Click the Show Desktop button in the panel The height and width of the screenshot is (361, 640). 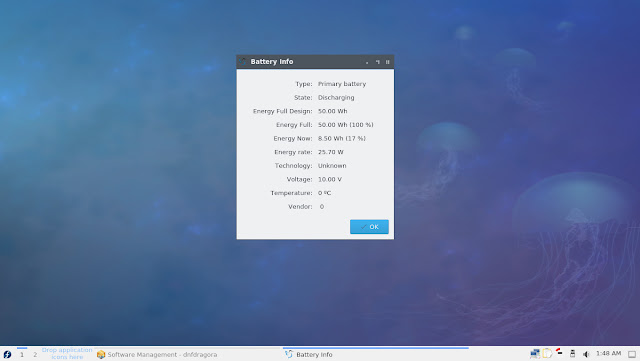[632, 354]
